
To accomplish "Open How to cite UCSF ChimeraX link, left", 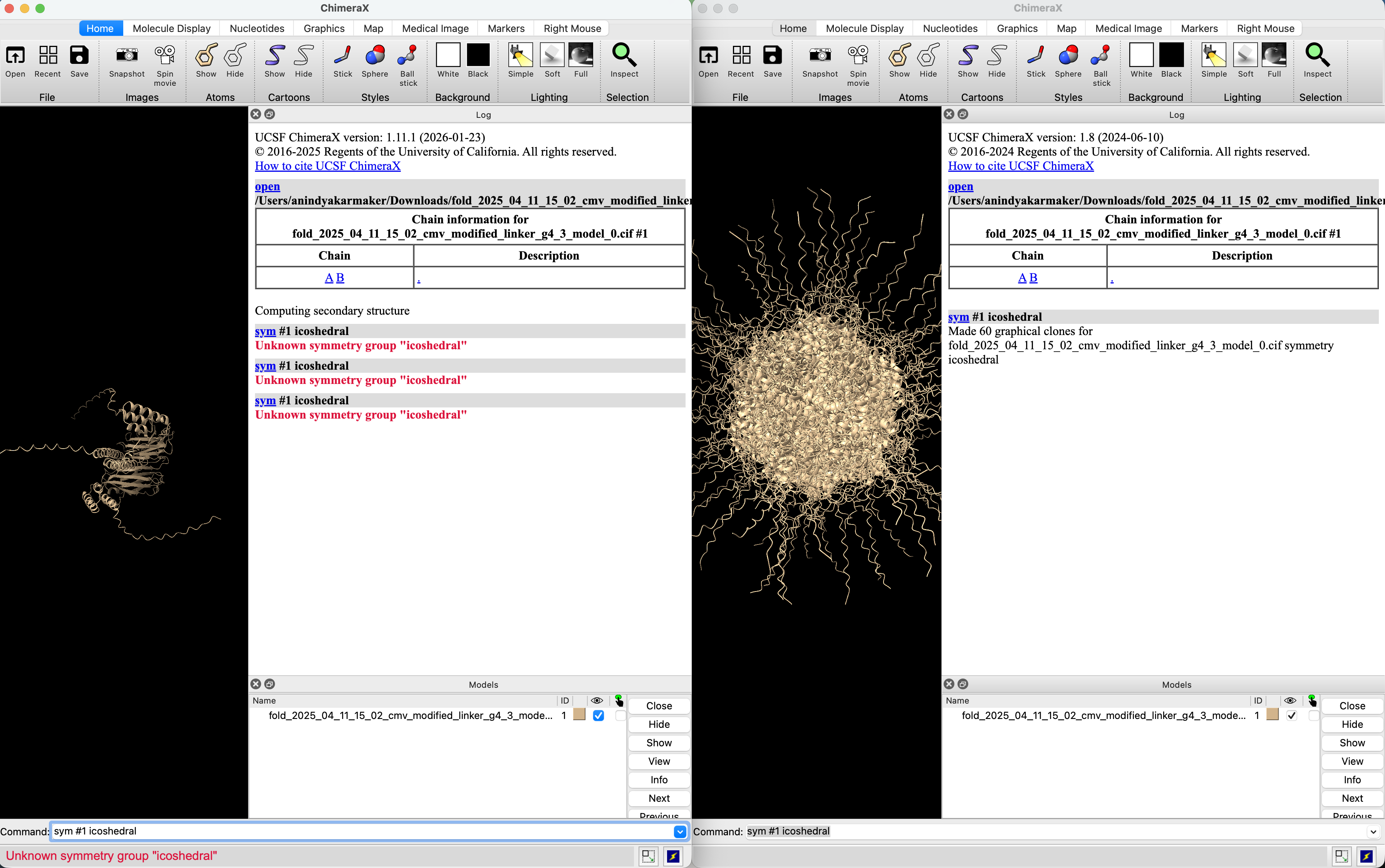I will tap(327, 166).
